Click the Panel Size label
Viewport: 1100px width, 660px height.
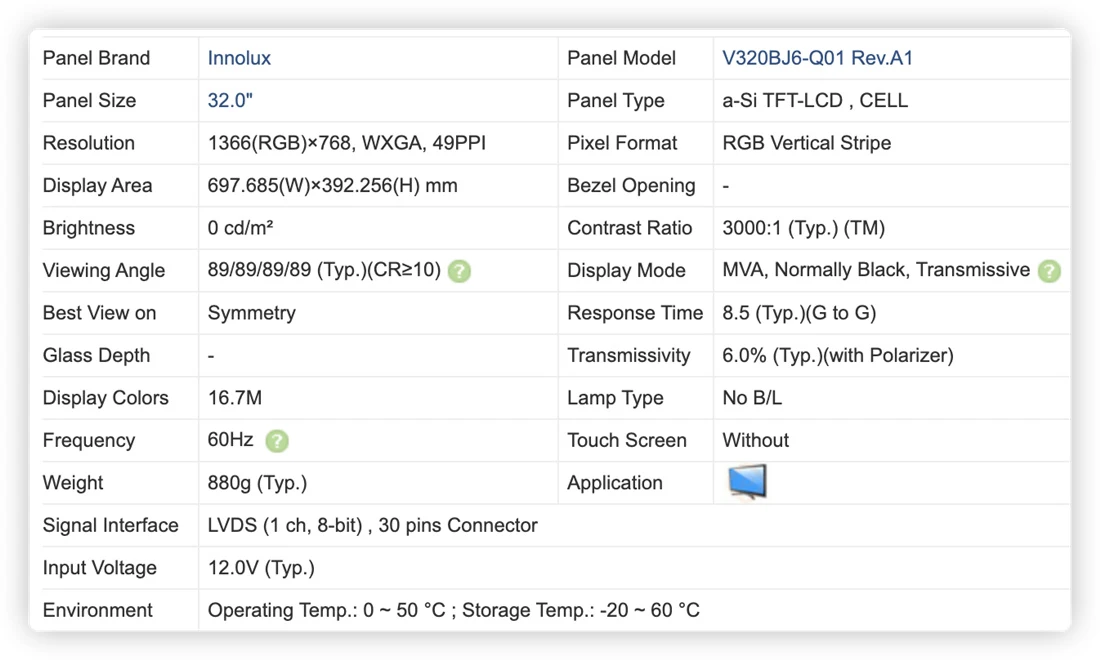click(89, 100)
